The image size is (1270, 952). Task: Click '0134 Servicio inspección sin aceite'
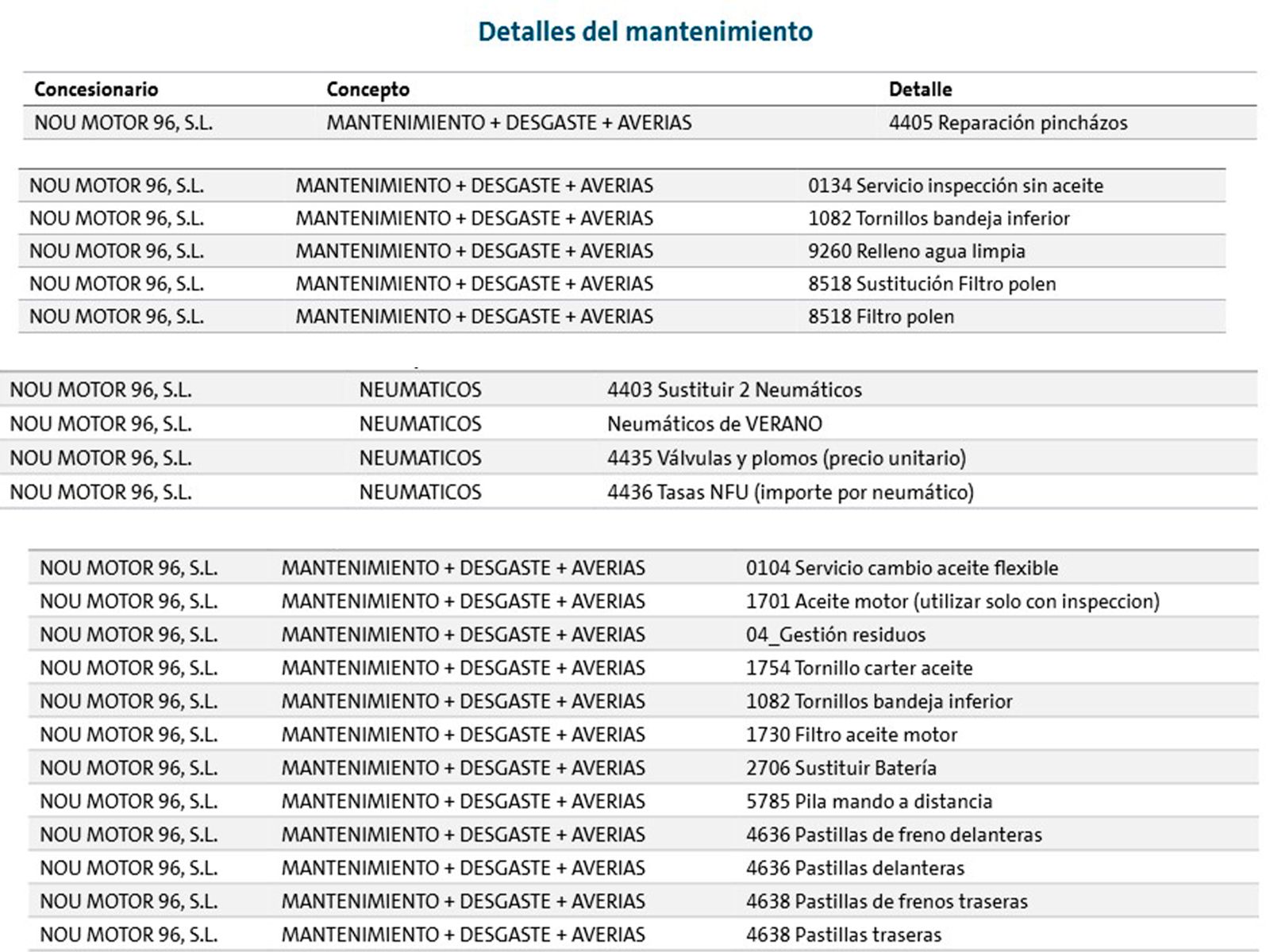[956, 186]
